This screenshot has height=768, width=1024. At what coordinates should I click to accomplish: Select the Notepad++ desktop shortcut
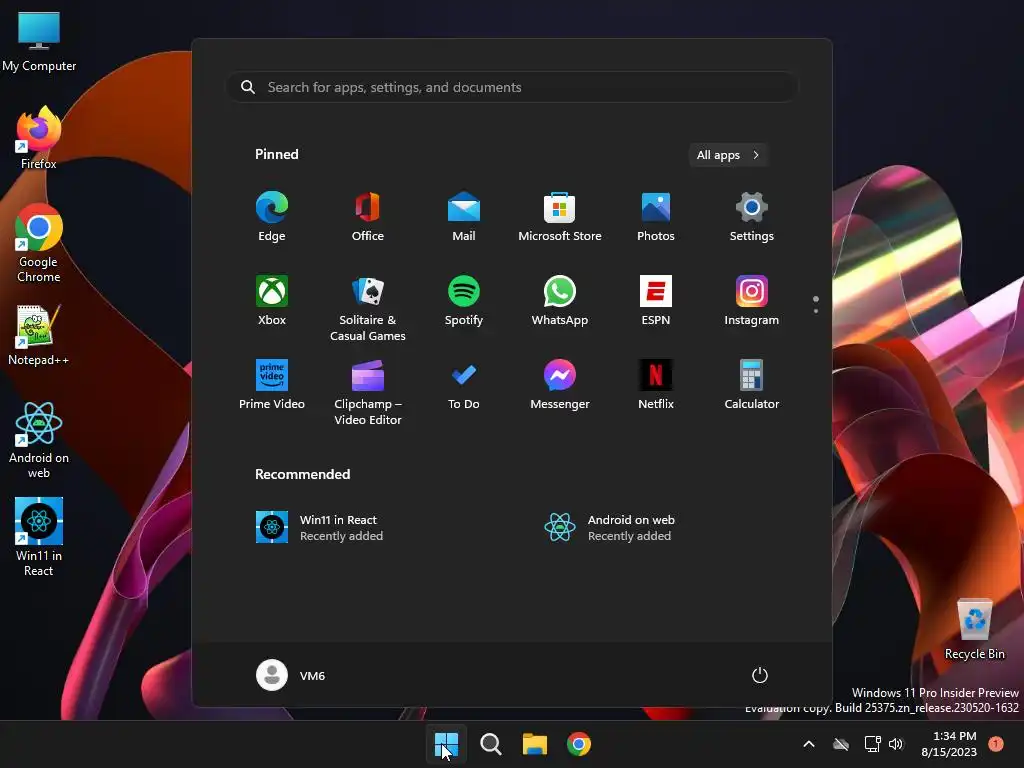tap(39, 335)
